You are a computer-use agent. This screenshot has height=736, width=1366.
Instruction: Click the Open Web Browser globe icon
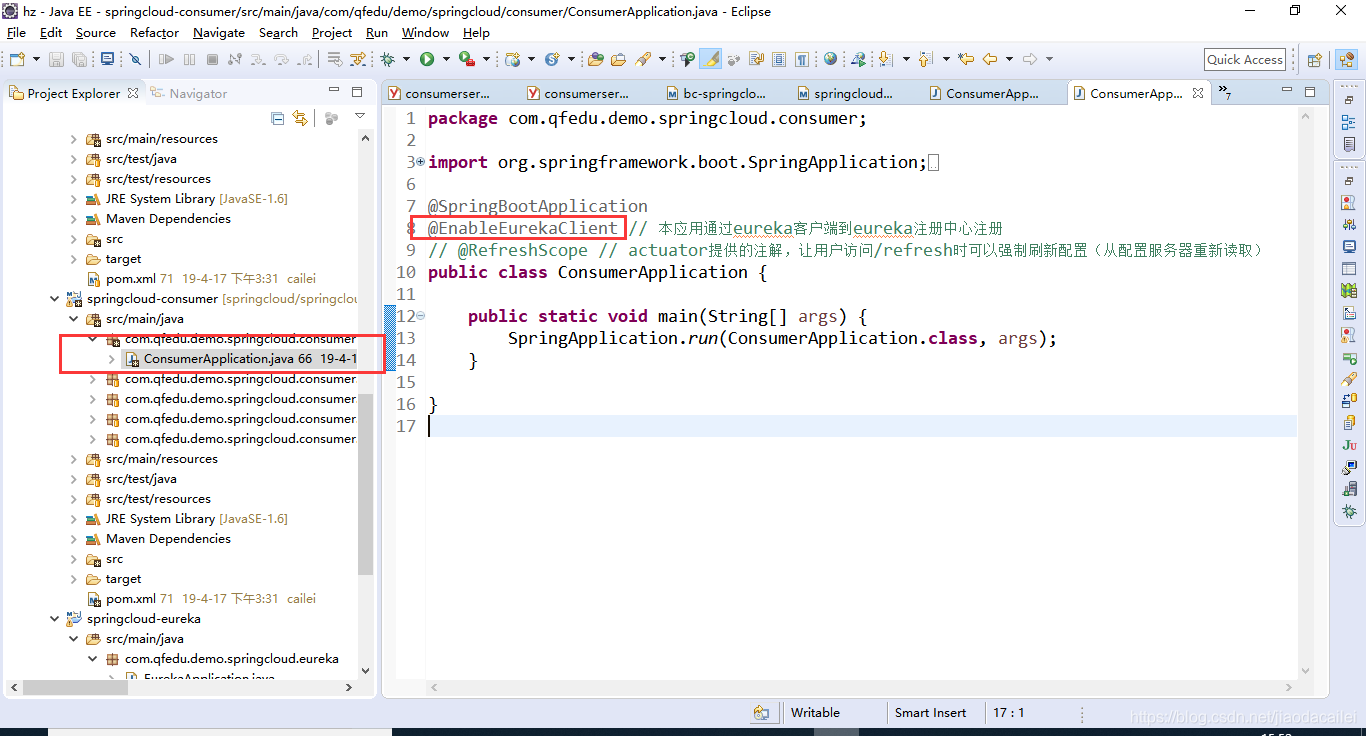[830, 59]
